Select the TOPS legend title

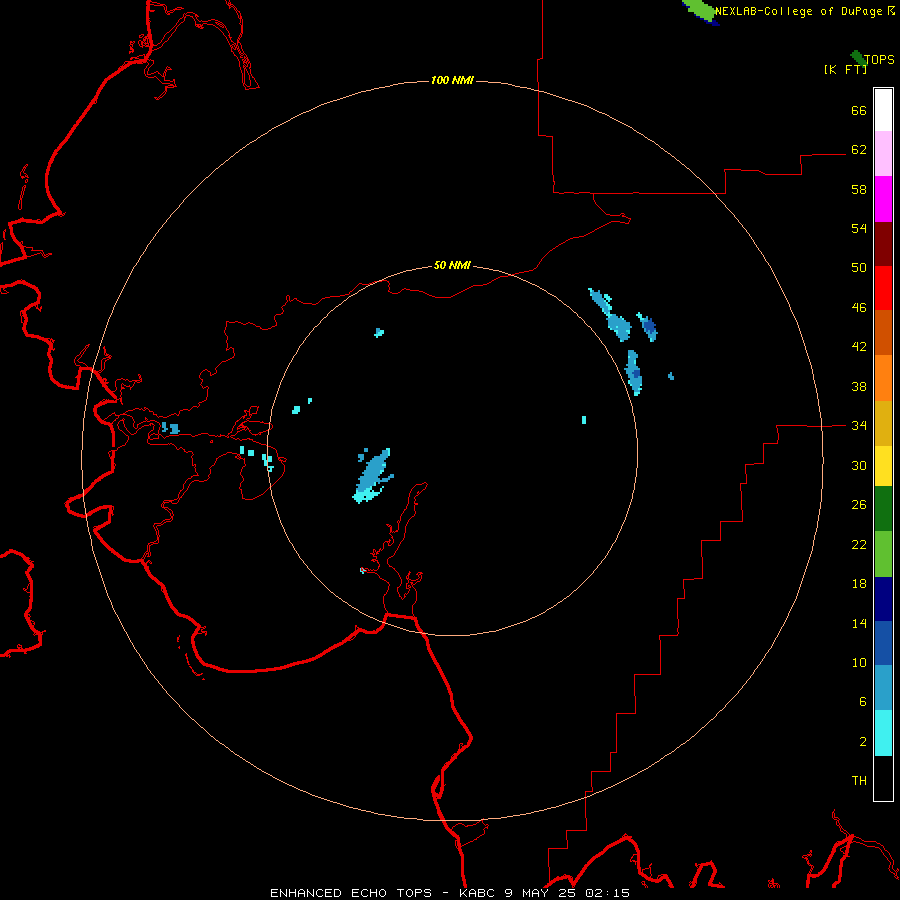point(879,59)
